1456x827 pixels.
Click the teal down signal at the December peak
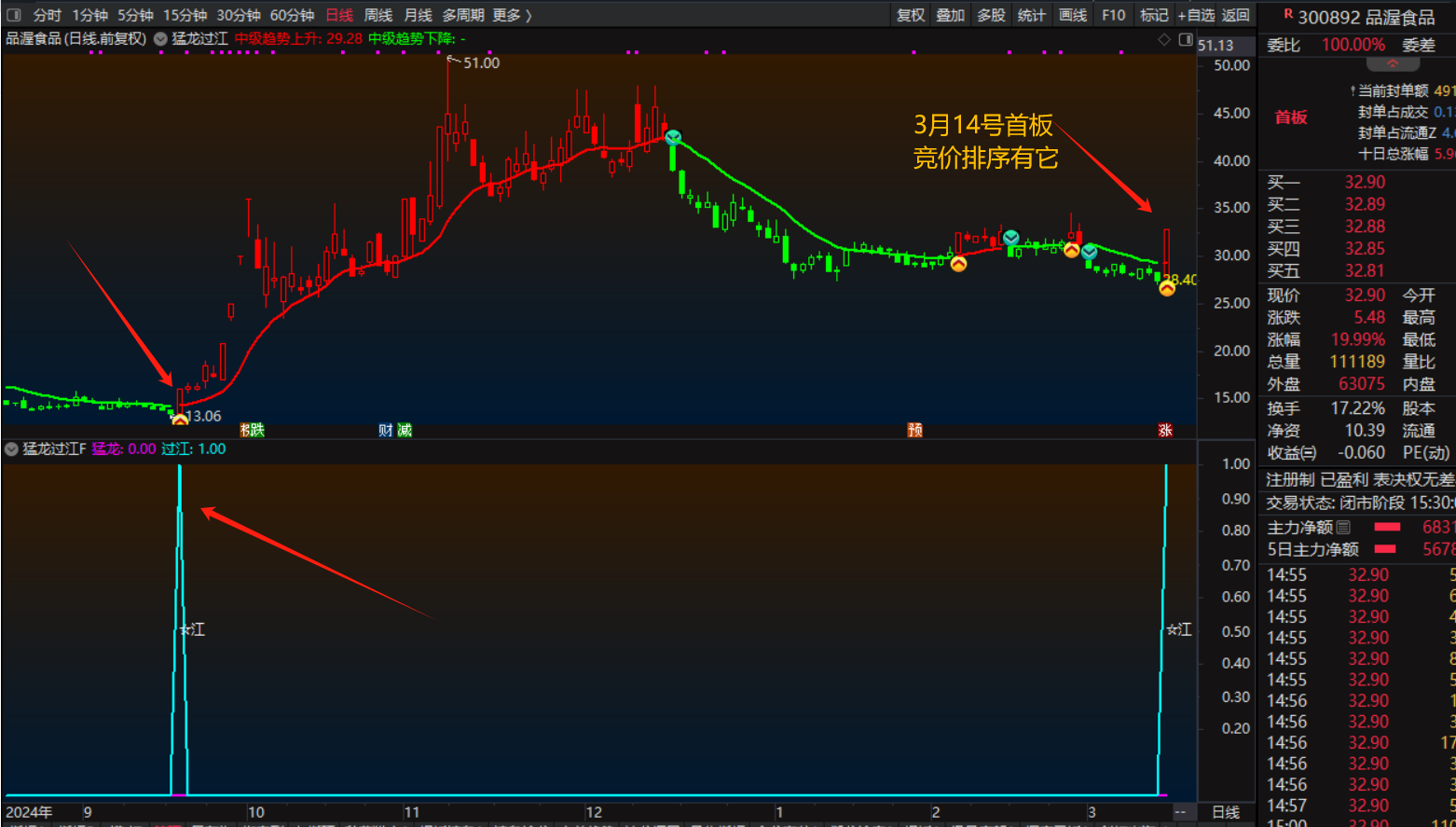point(673,138)
